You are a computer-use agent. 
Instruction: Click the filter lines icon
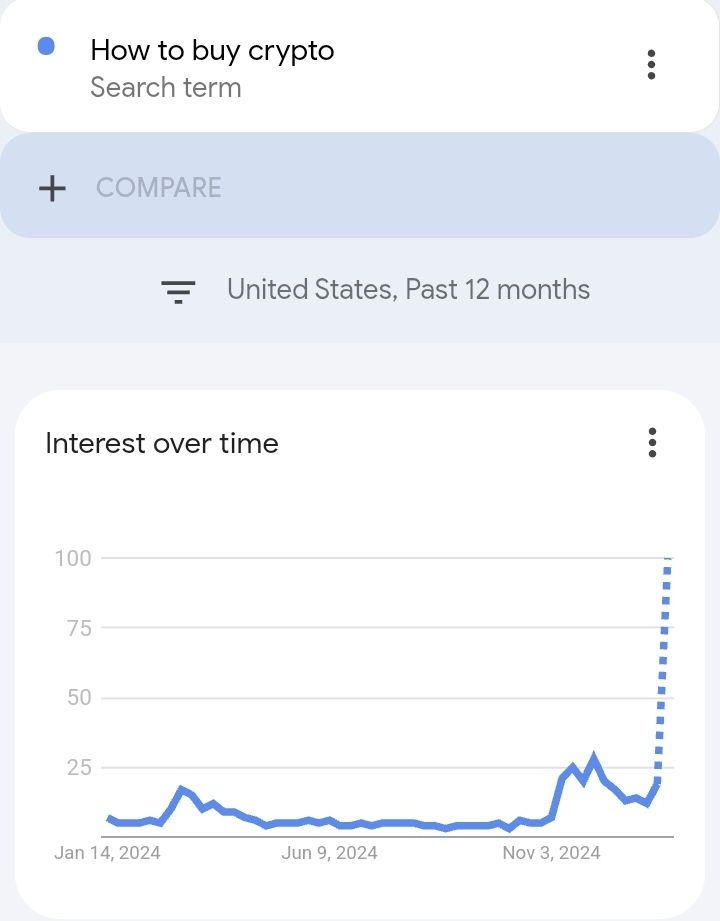pos(178,291)
